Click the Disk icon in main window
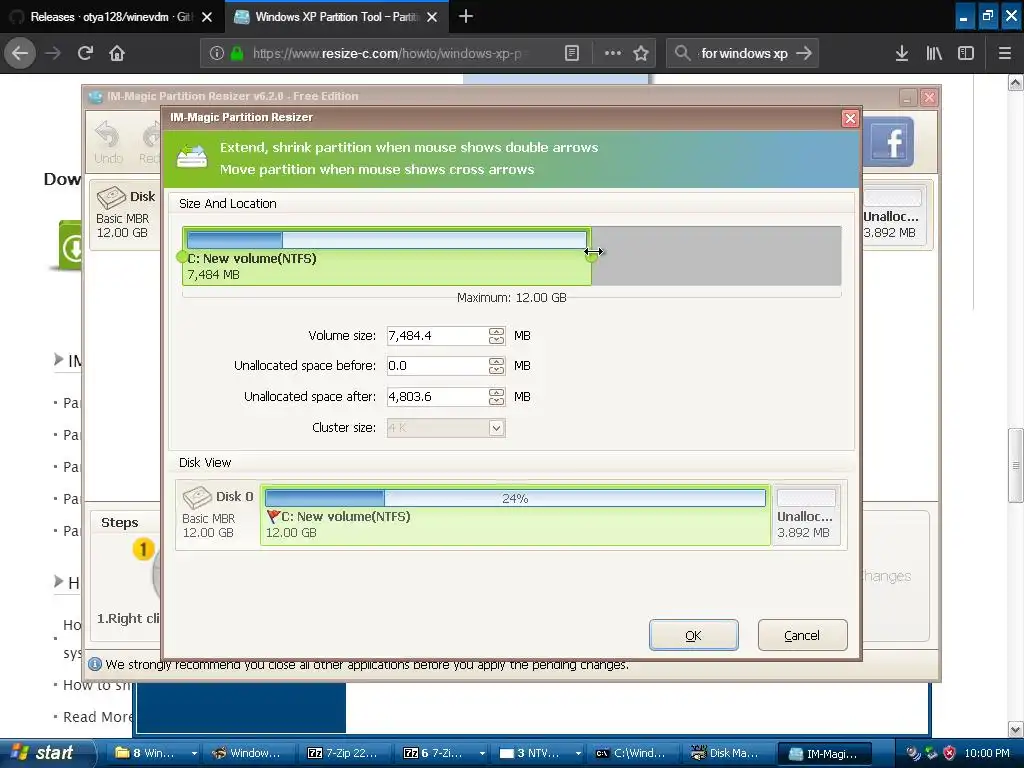Screen dimensions: 1024x768 [x=111, y=197]
